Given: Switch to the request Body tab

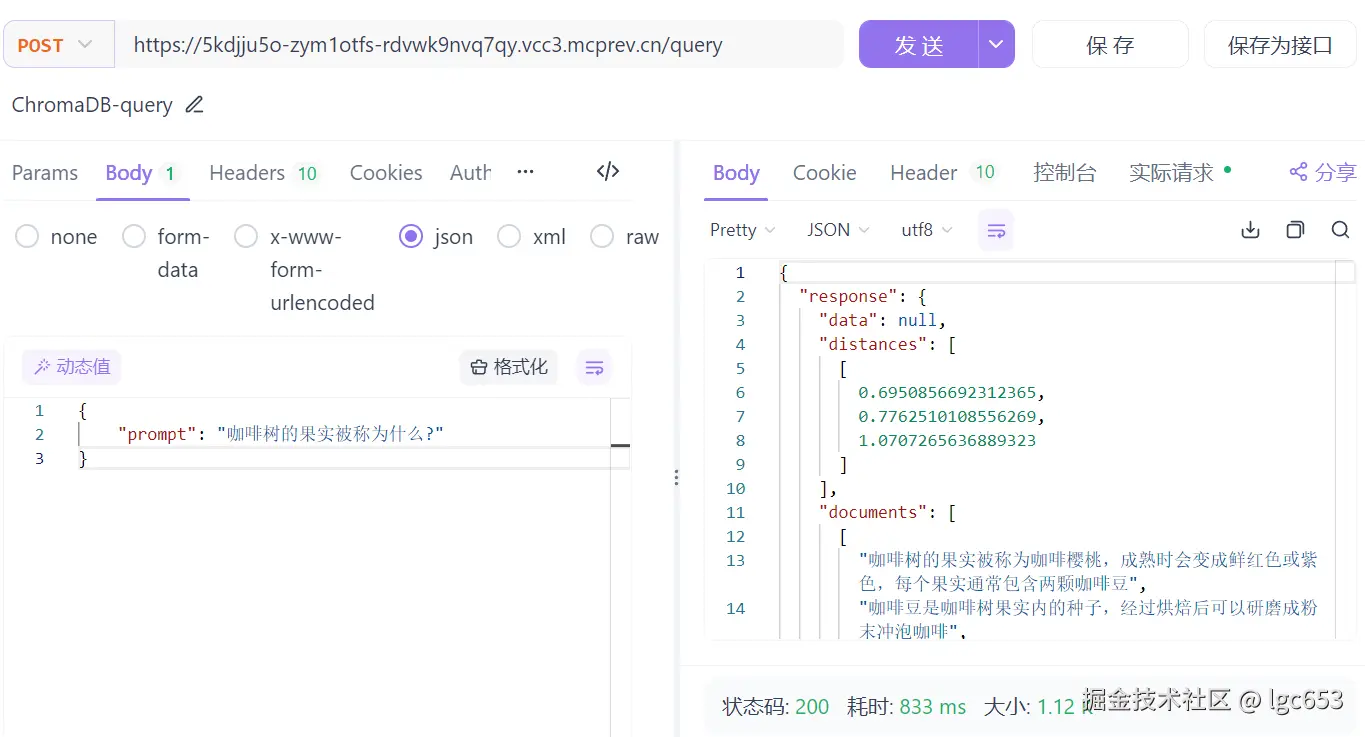Looking at the screenshot, I should point(141,173).
